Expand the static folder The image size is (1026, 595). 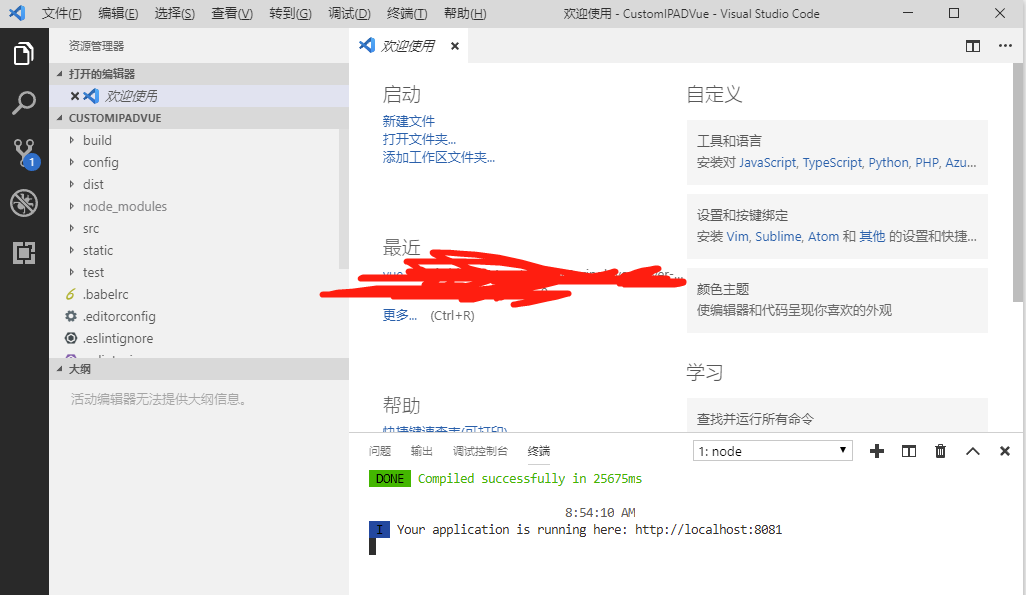coord(72,250)
